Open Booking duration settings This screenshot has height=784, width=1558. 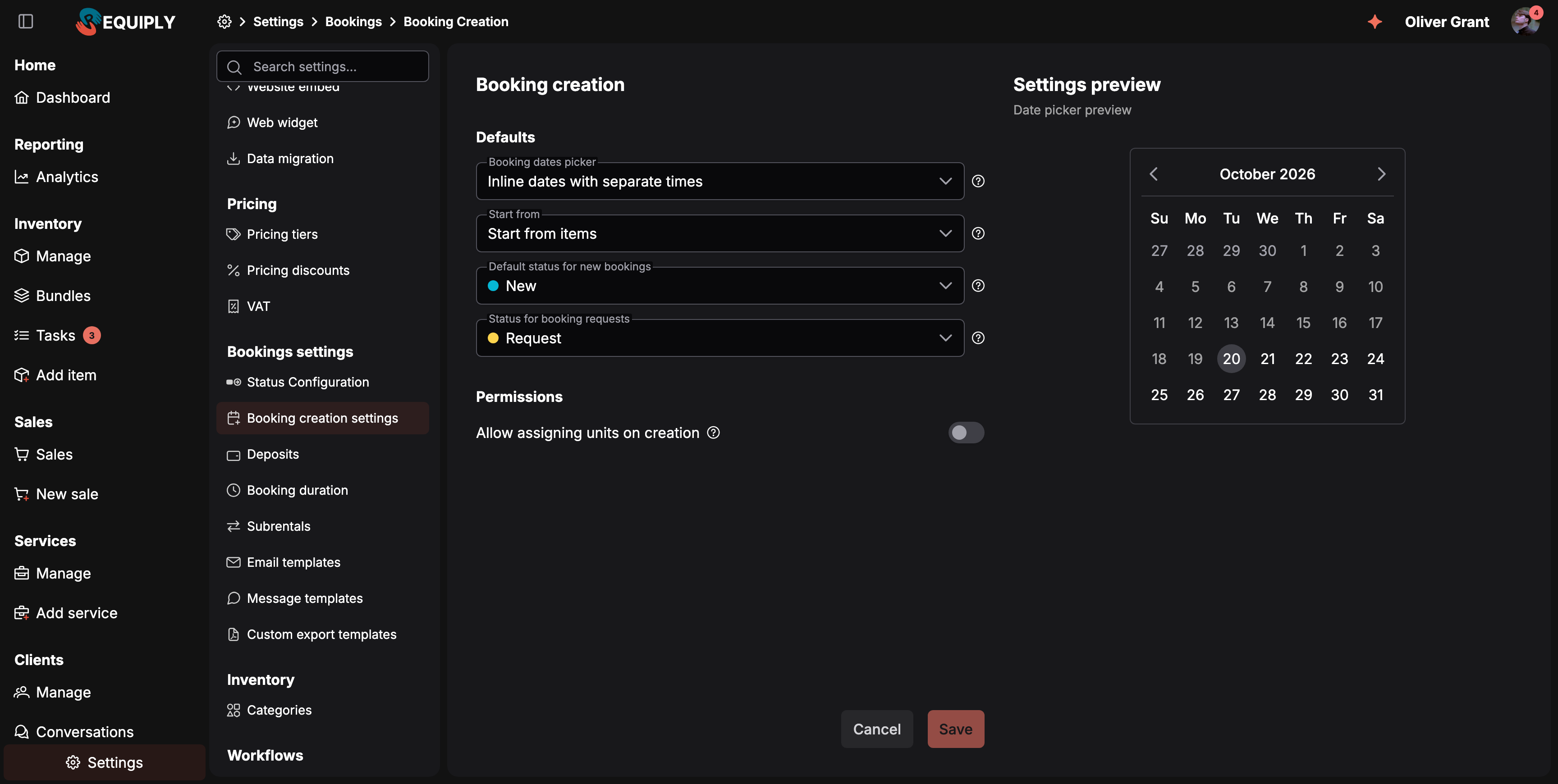click(x=323, y=490)
